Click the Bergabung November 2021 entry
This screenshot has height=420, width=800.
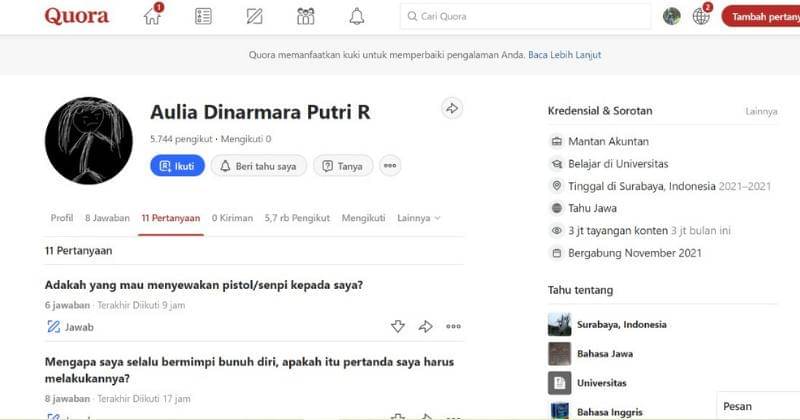pyautogui.click(x=635, y=253)
